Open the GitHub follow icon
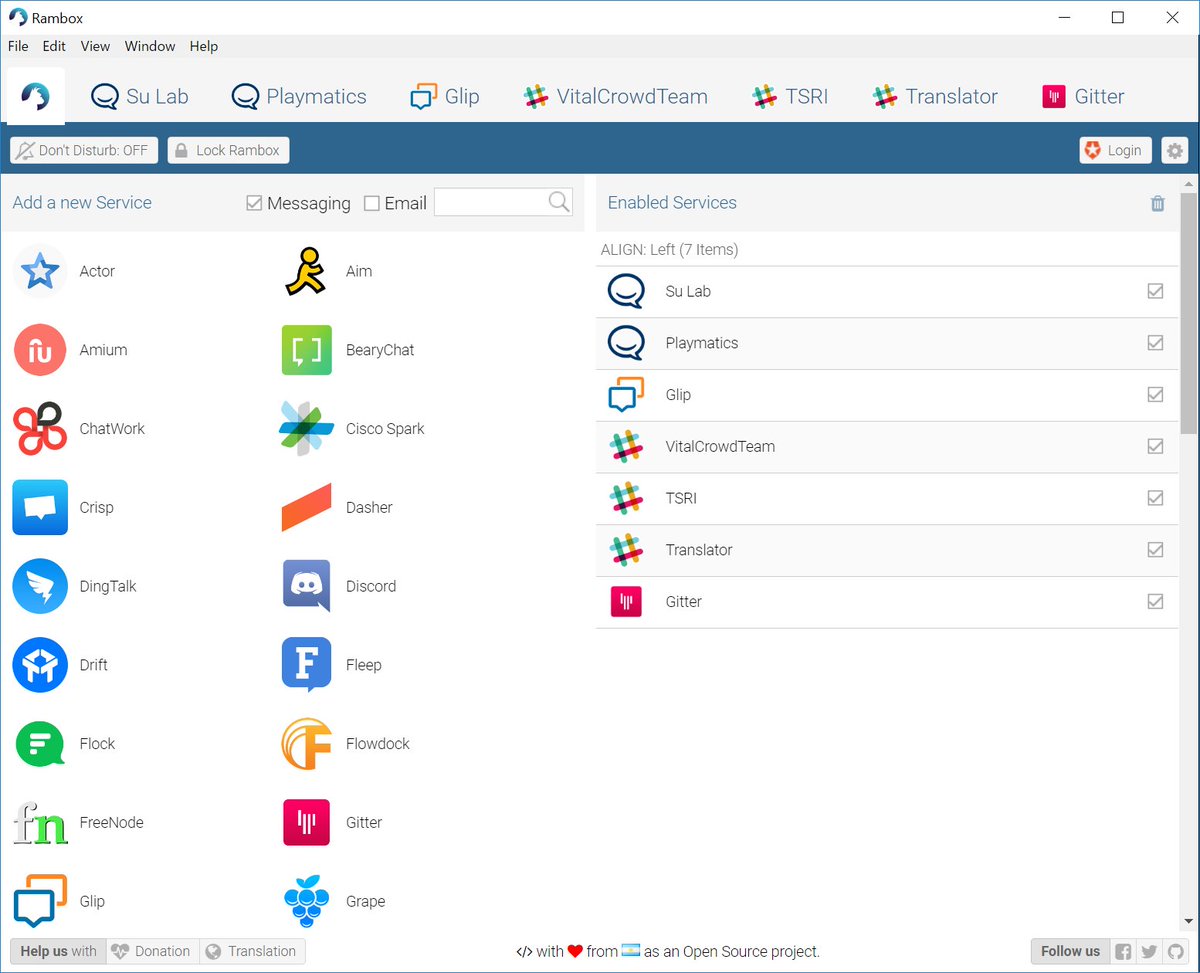The image size is (1200, 973). pyautogui.click(x=1175, y=952)
